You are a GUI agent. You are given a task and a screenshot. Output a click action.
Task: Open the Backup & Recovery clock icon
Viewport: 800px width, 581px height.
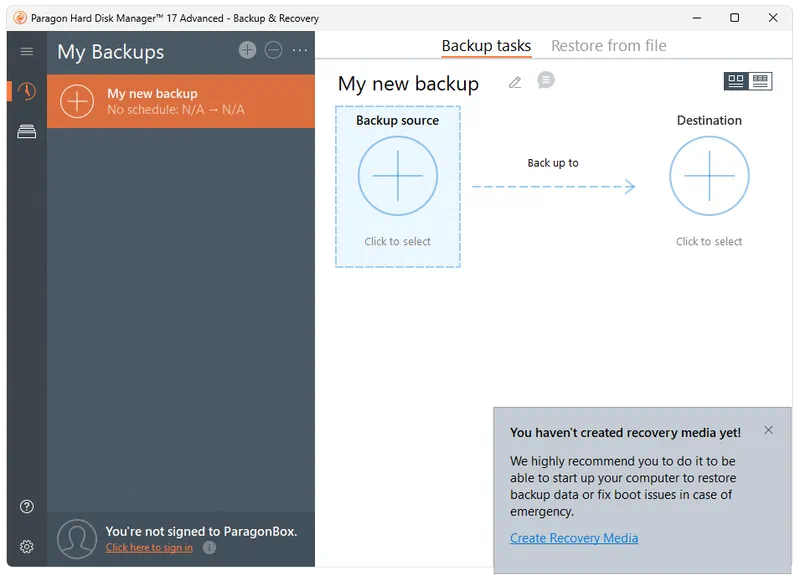tap(27, 92)
